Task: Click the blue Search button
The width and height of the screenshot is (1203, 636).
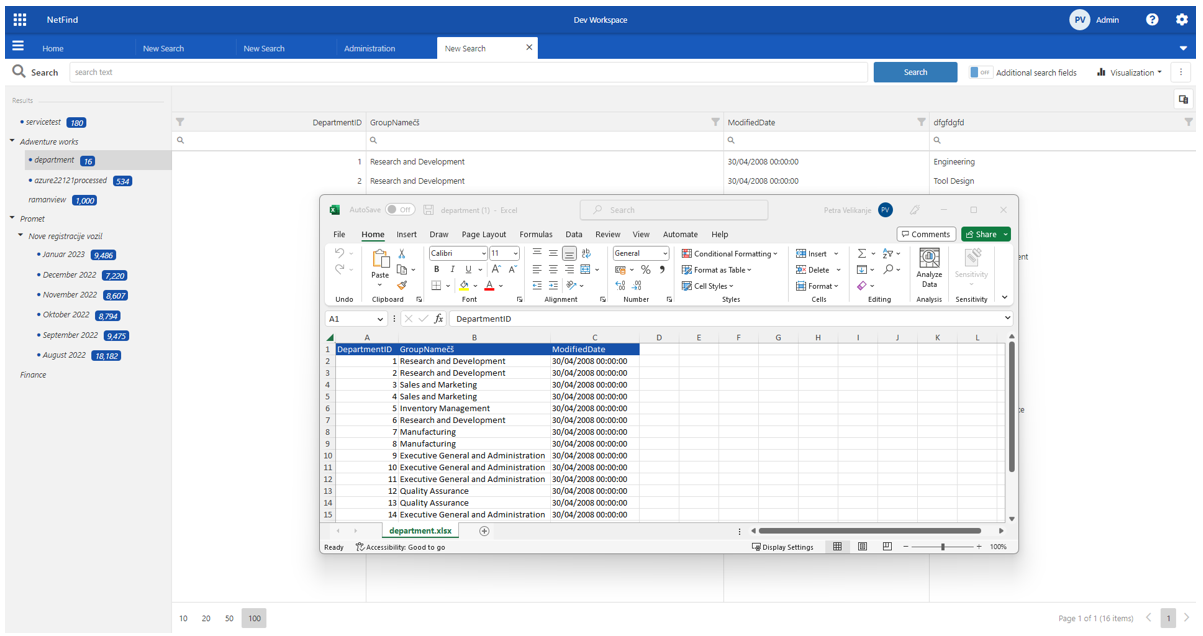Action: coord(915,72)
